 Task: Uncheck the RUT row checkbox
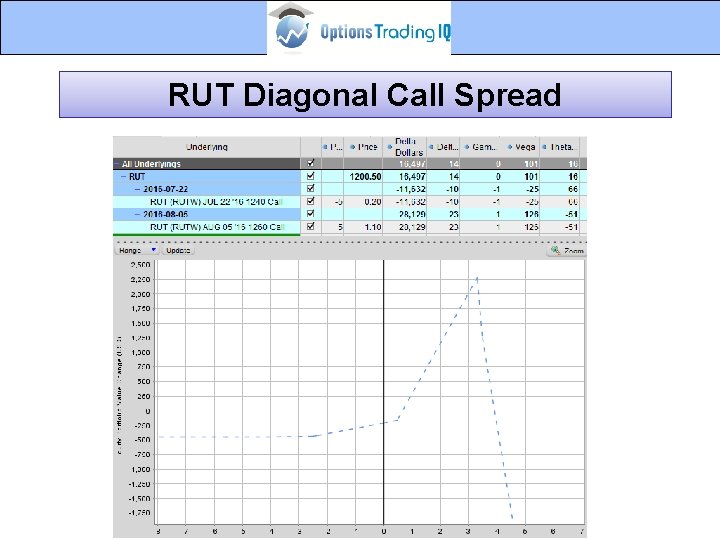click(311, 176)
